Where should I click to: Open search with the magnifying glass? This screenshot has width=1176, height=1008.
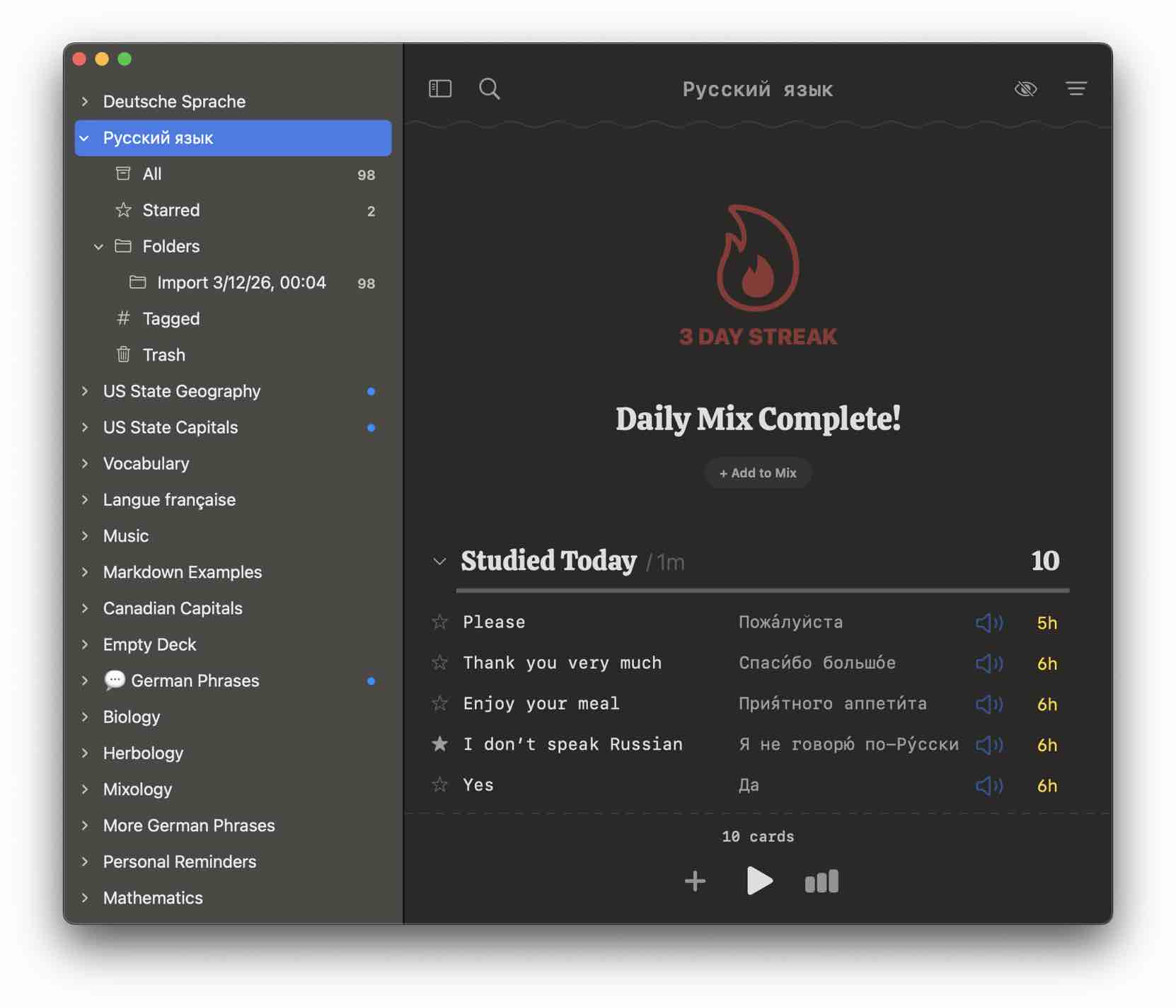[x=489, y=88]
